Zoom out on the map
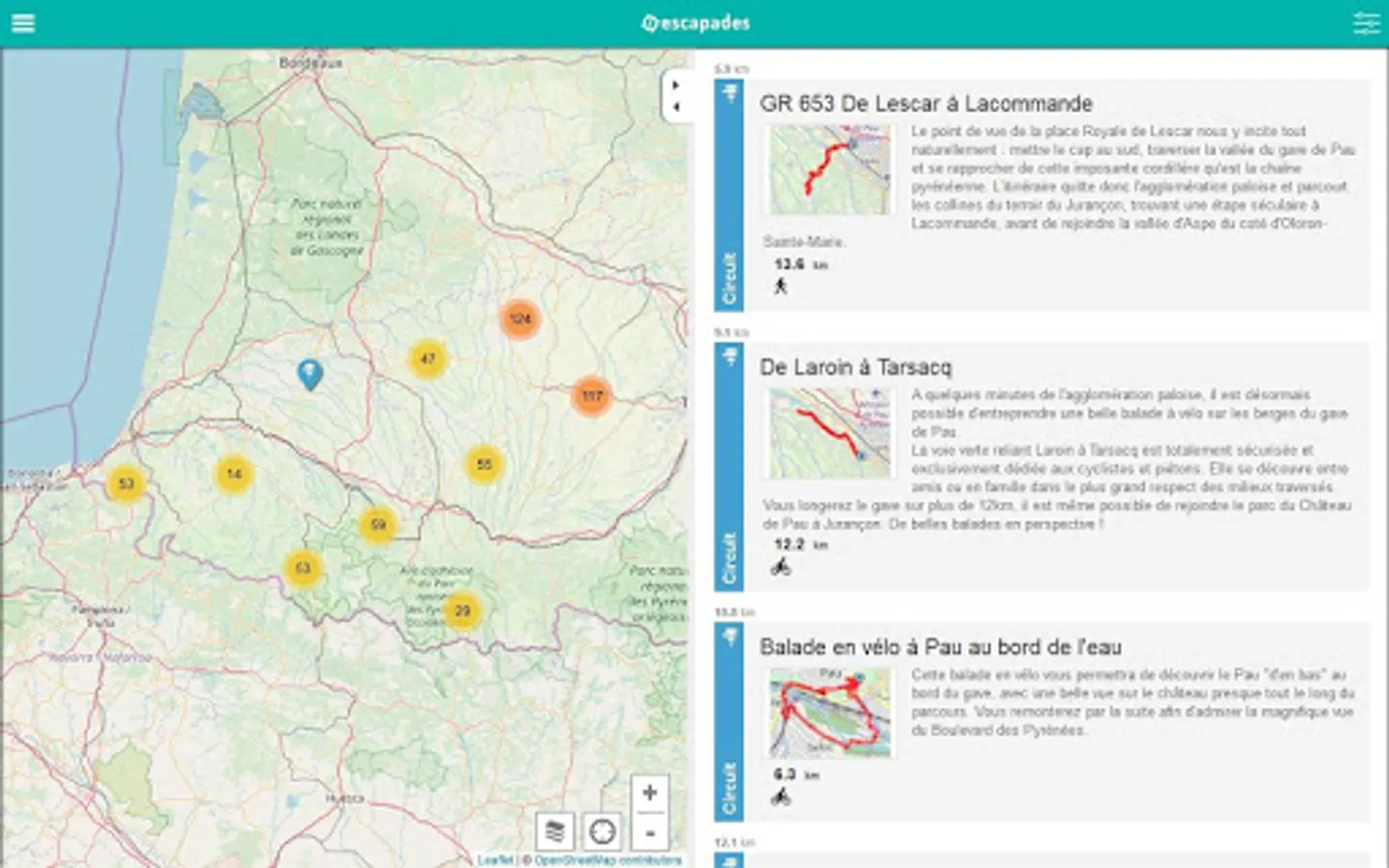 point(650,831)
